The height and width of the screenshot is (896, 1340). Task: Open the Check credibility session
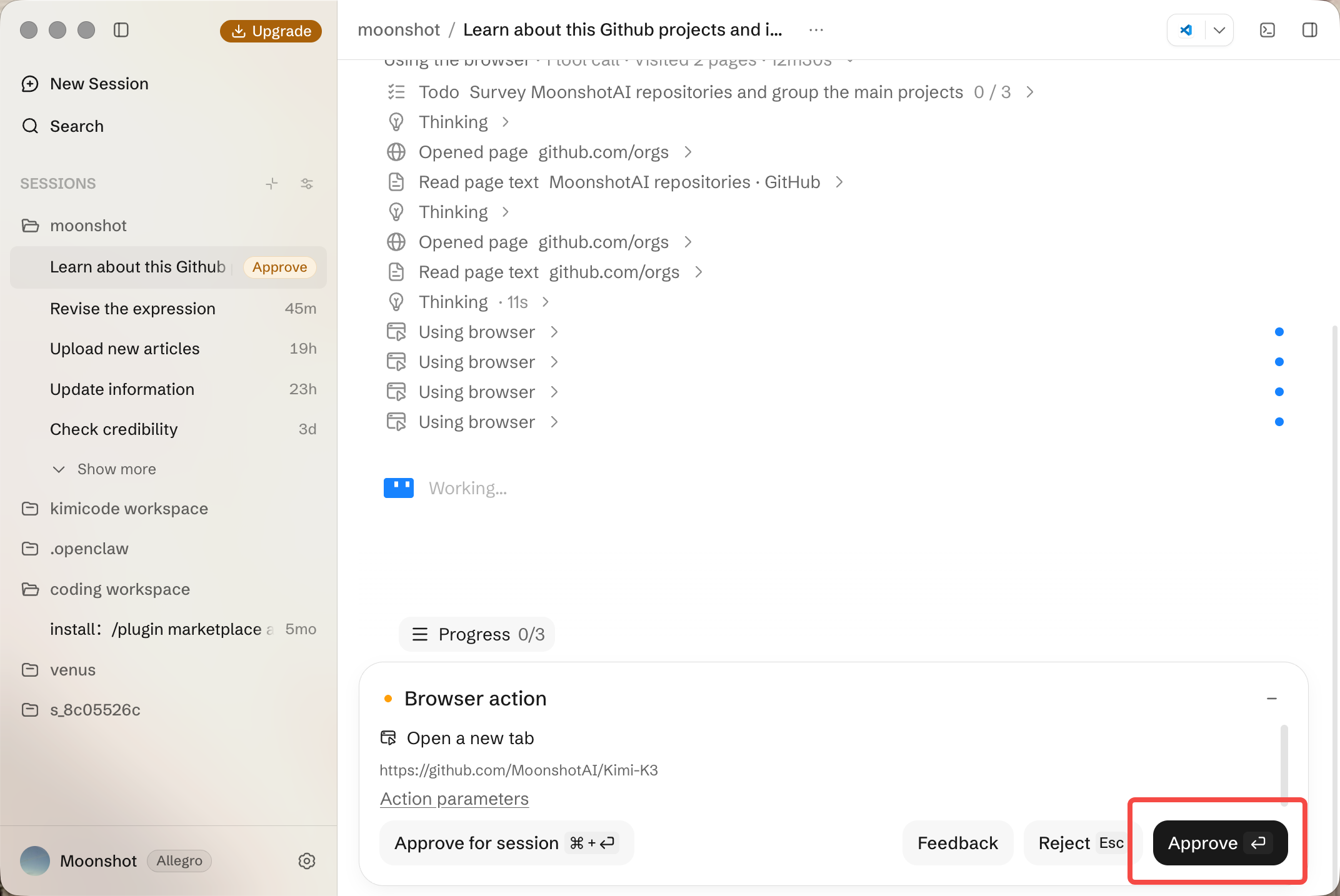169,429
